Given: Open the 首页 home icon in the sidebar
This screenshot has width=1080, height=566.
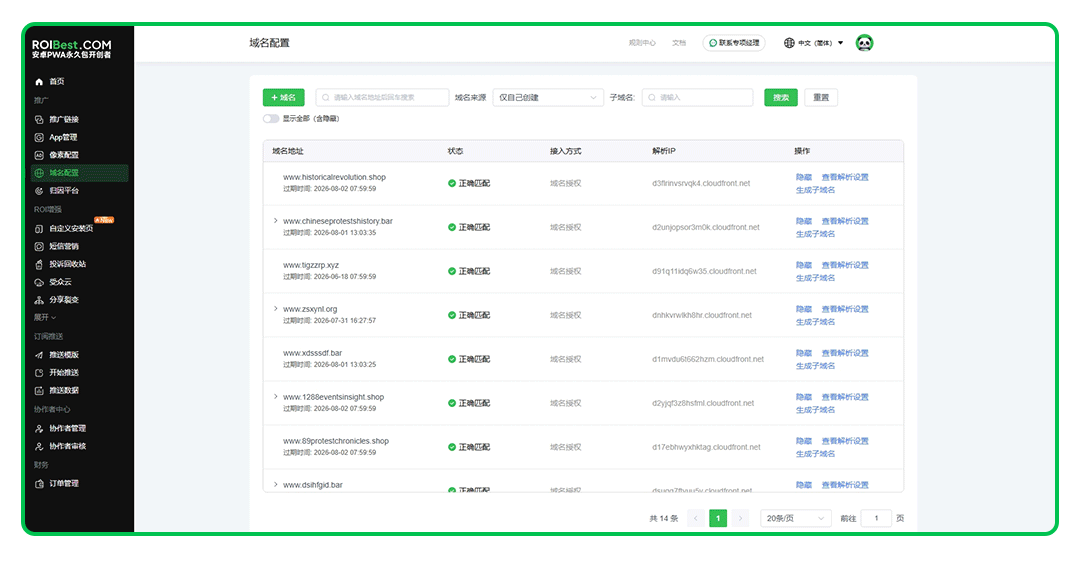Looking at the screenshot, I should (39, 82).
